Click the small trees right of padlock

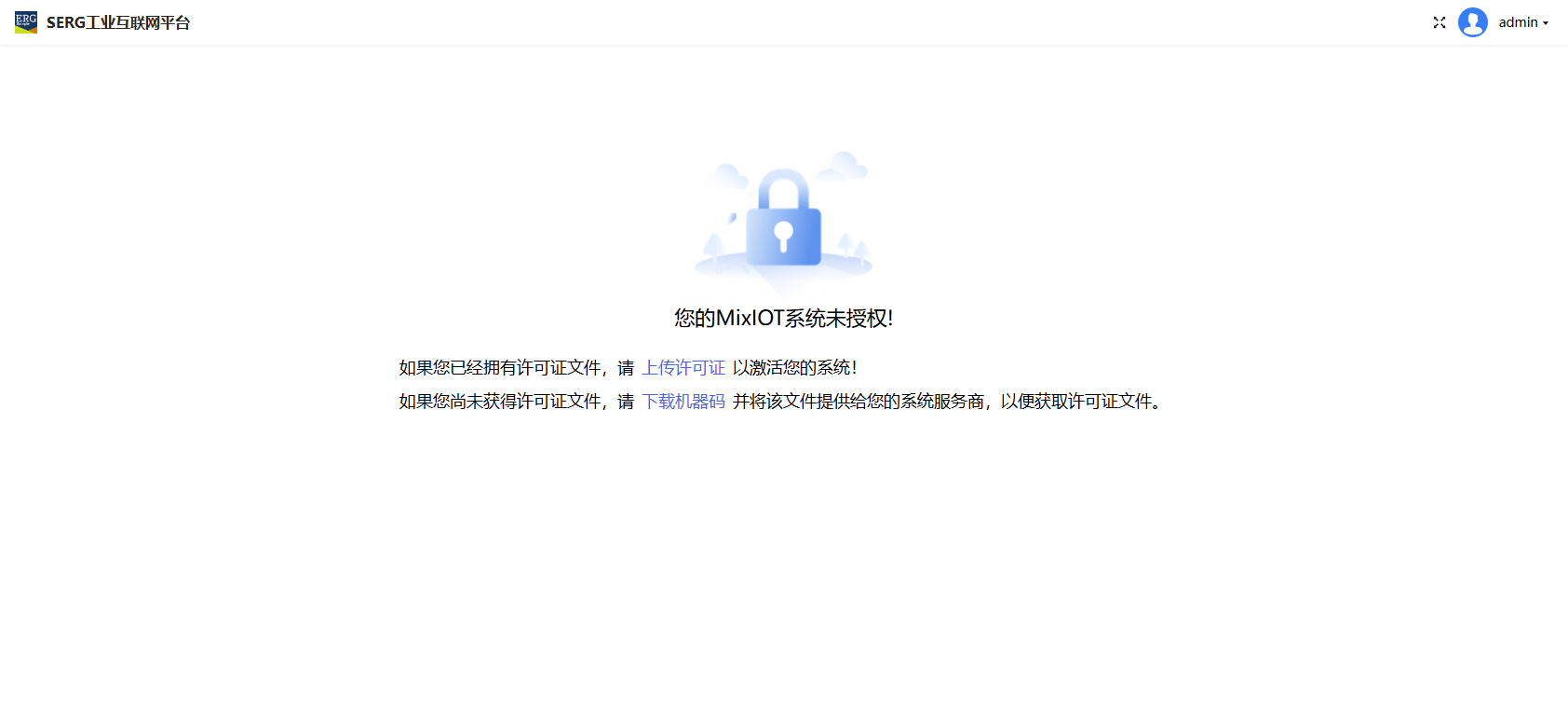point(854,247)
